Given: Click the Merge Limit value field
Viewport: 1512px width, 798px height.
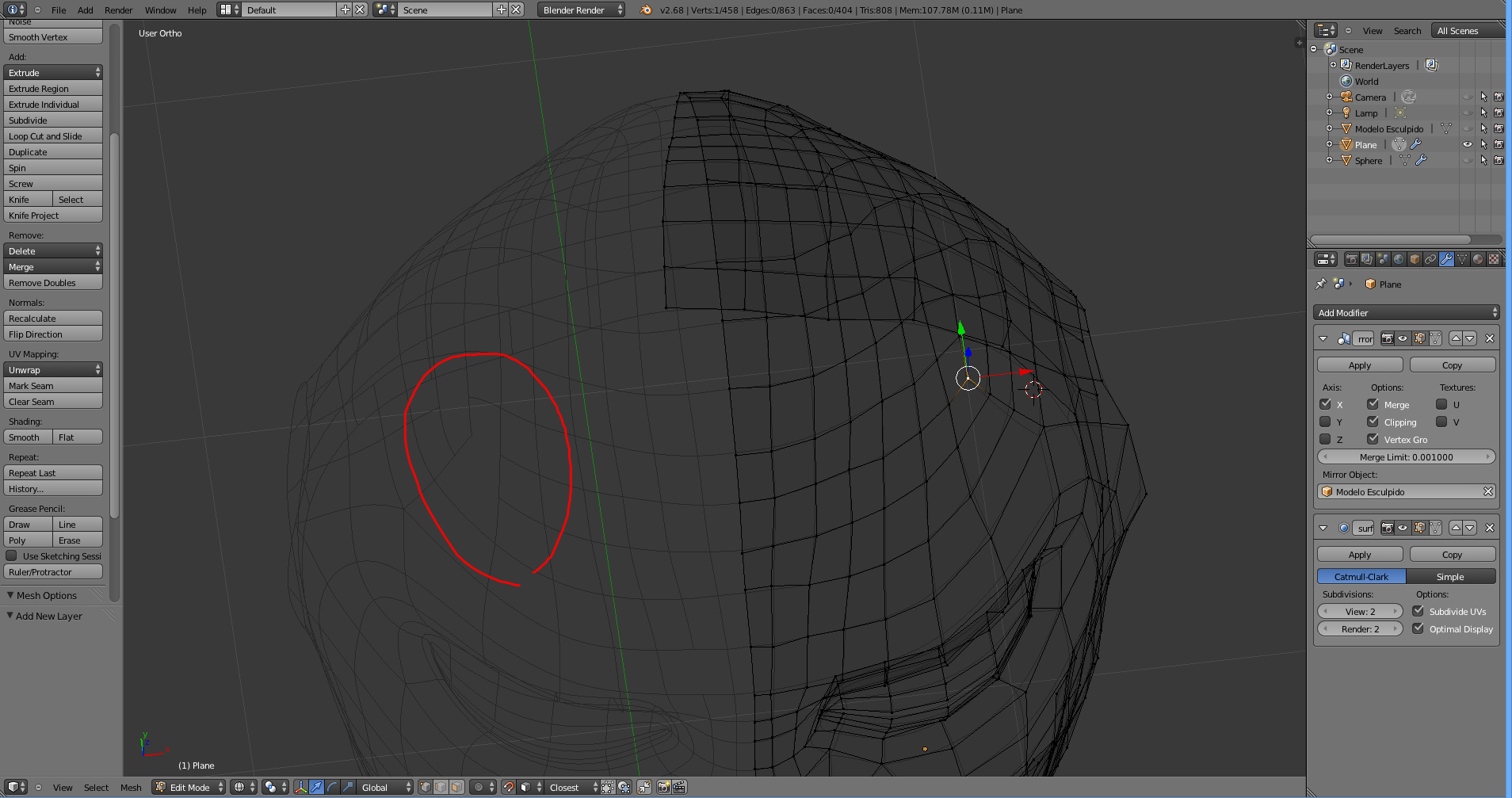Looking at the screenshot, I should (x=1406, y=457).
